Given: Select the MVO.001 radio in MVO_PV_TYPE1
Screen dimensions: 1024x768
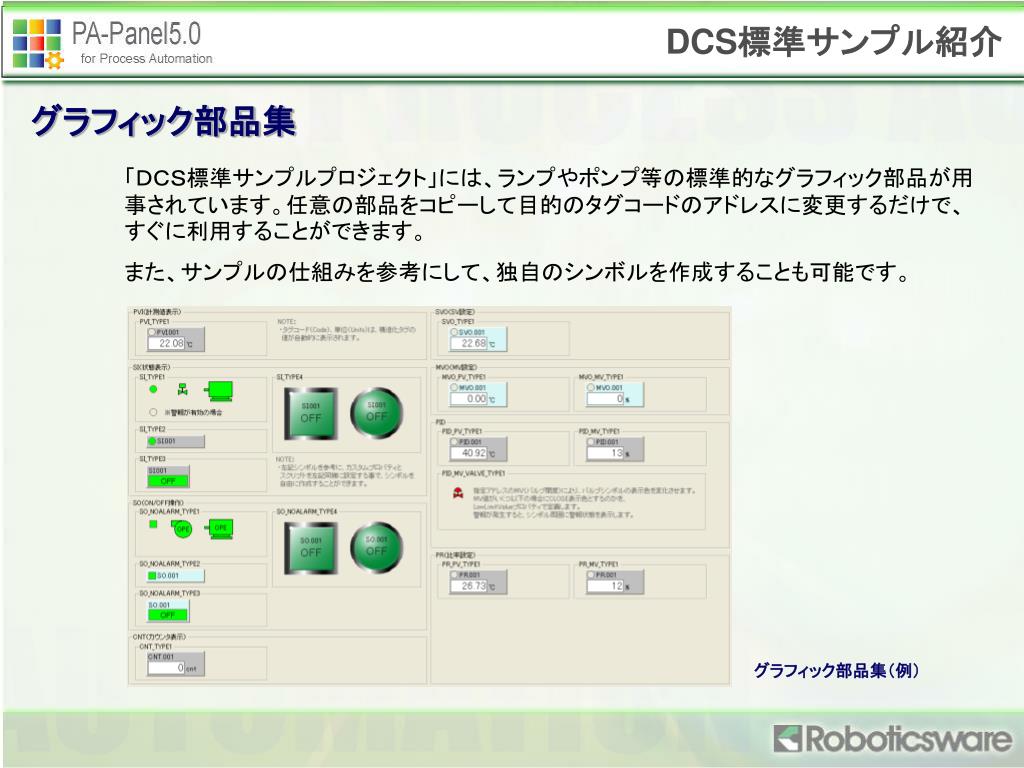Looking at the screenshot, I should [x=455, y=388].
